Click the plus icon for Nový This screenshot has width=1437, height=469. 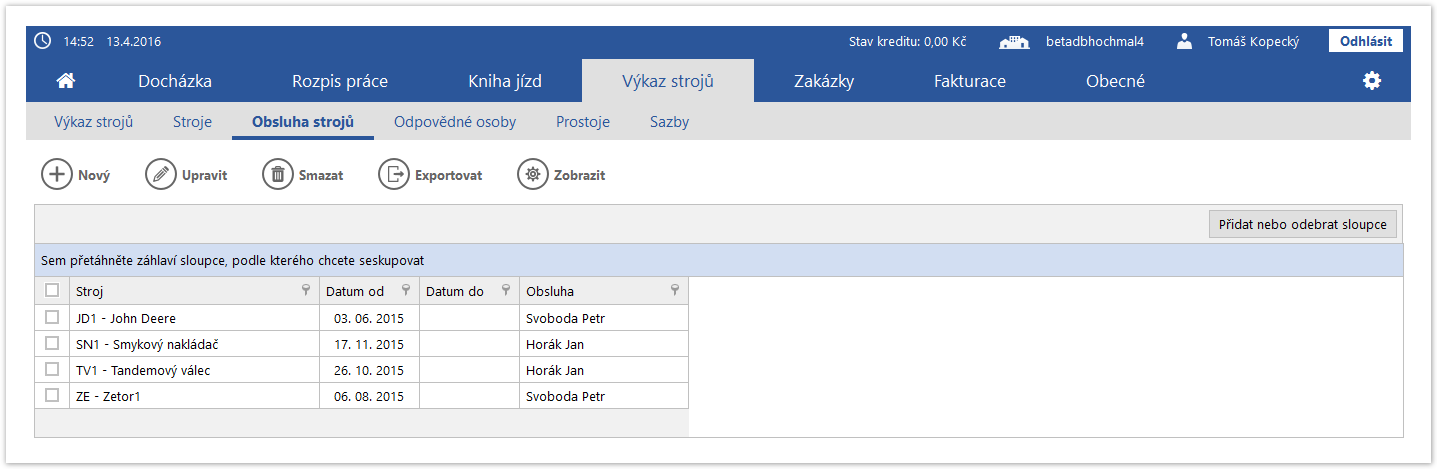pos(57,174)
